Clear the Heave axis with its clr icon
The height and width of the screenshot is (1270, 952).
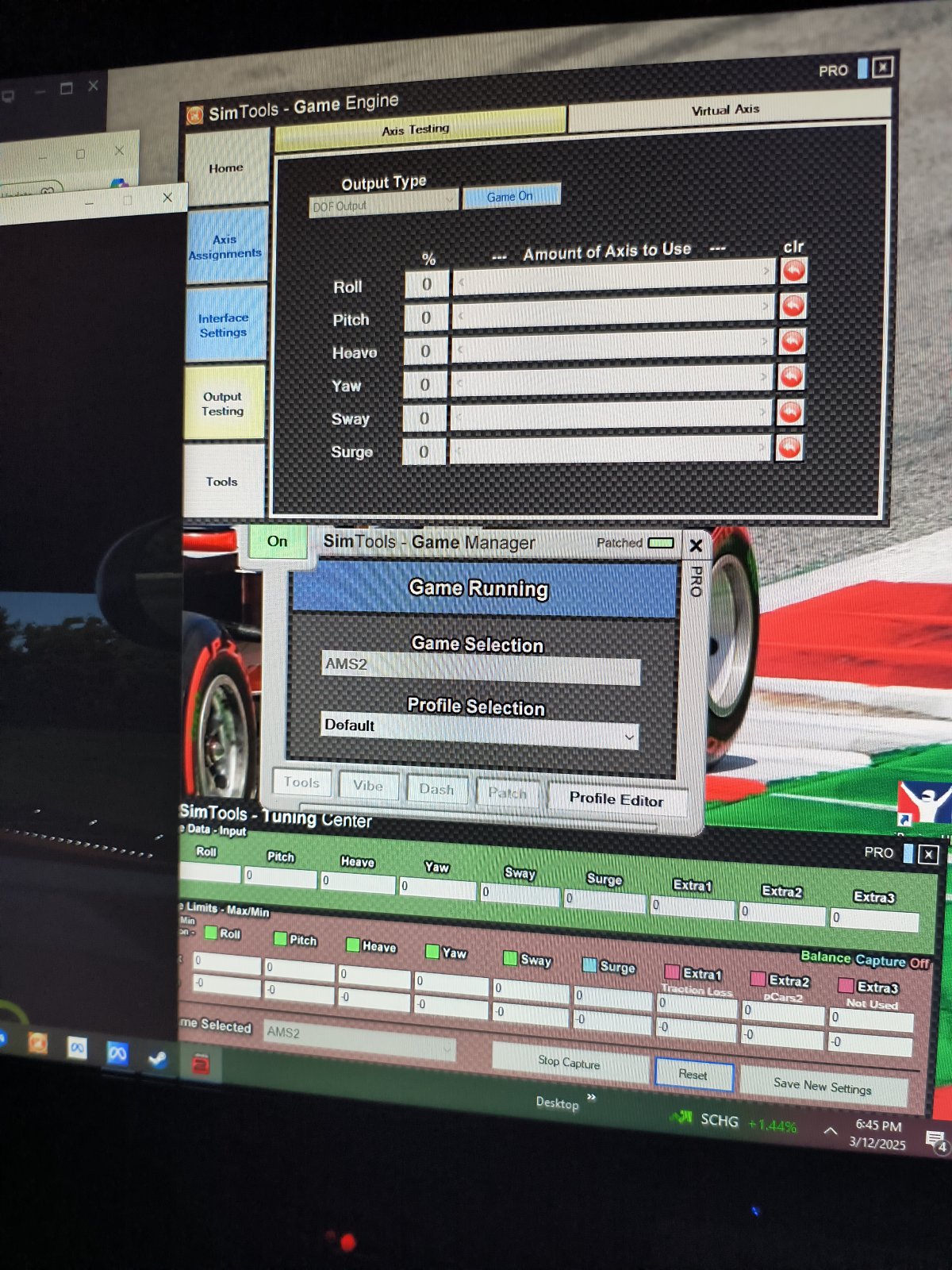point(792,341)
